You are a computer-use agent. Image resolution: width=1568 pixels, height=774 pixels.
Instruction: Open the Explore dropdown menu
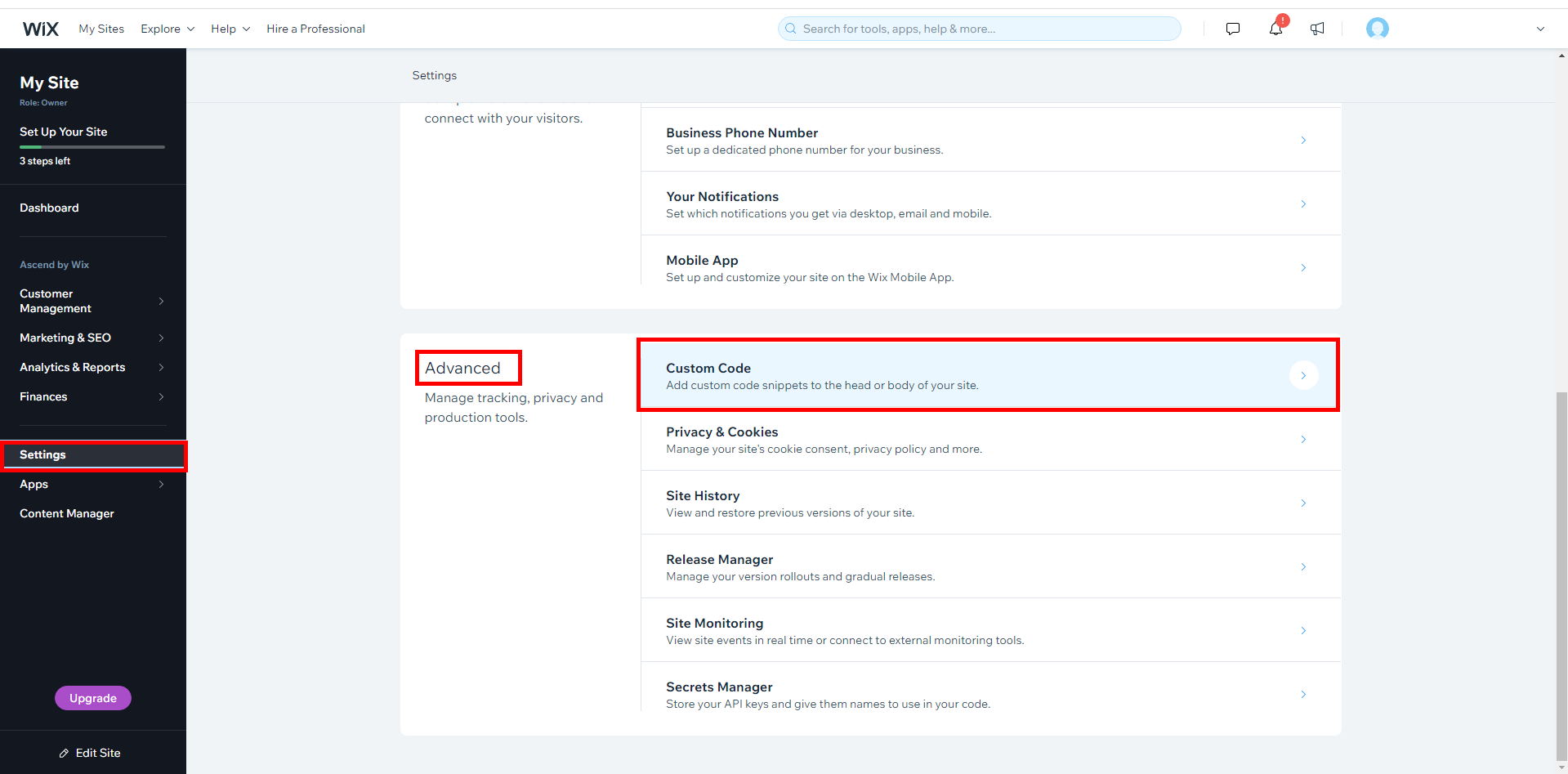pos(168,29)
